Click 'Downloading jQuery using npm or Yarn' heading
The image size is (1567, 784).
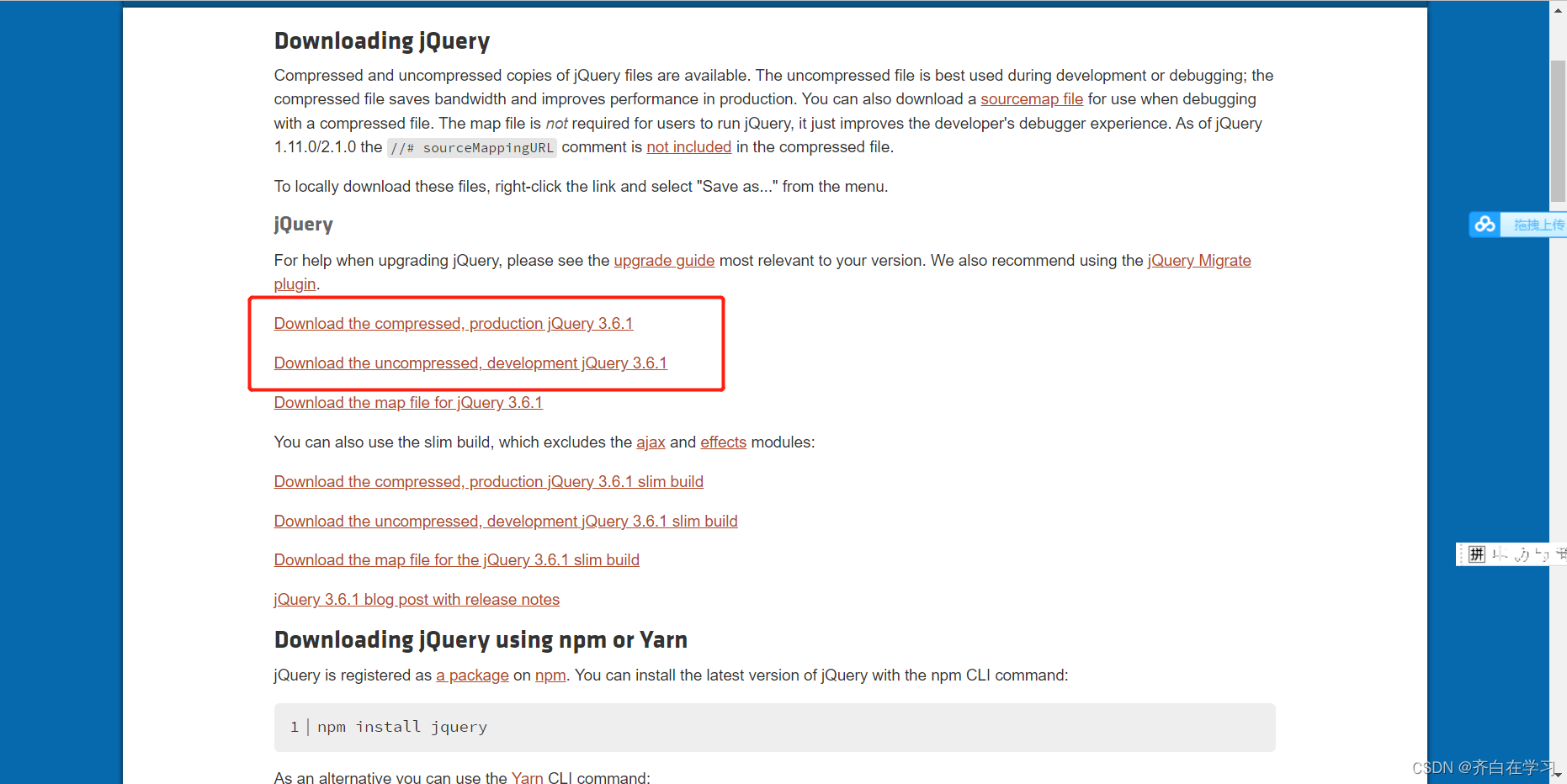pos(481,640)
